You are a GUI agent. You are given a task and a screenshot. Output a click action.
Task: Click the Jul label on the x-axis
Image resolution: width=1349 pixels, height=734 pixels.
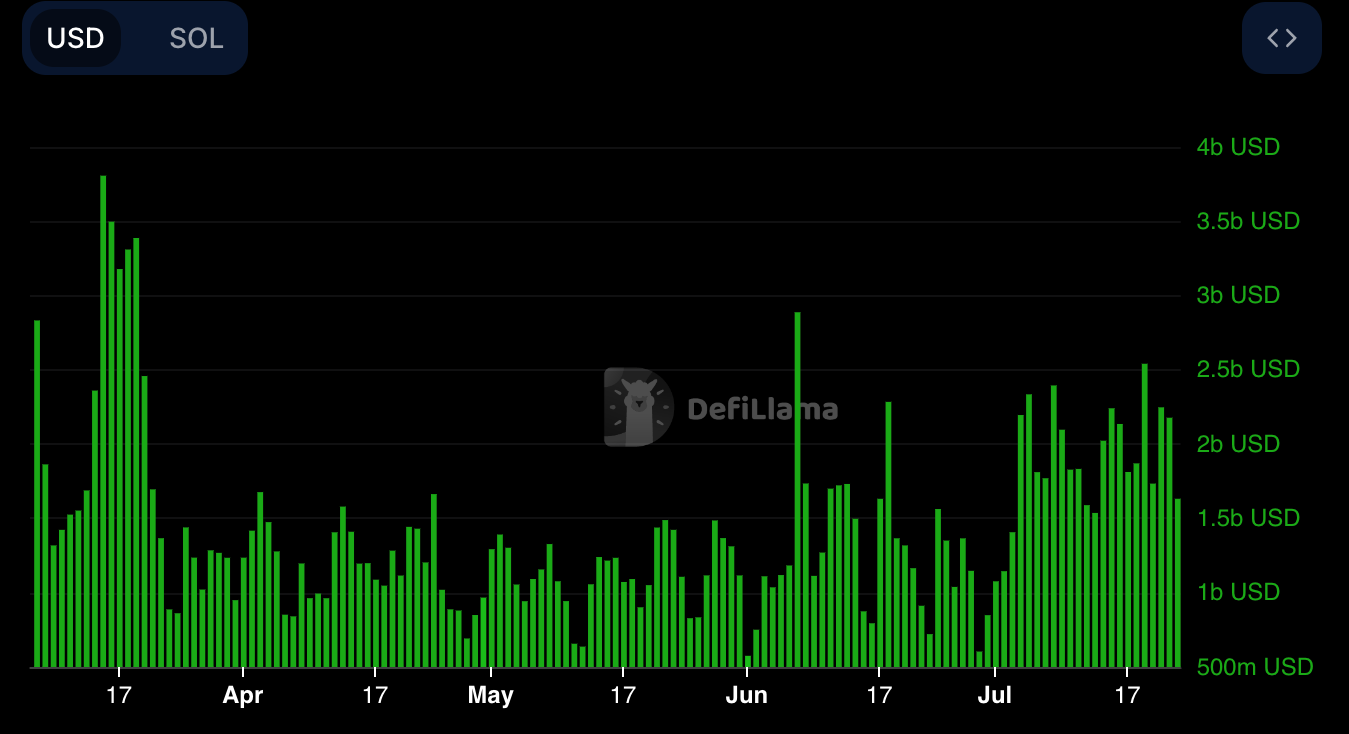click(995, 695)
